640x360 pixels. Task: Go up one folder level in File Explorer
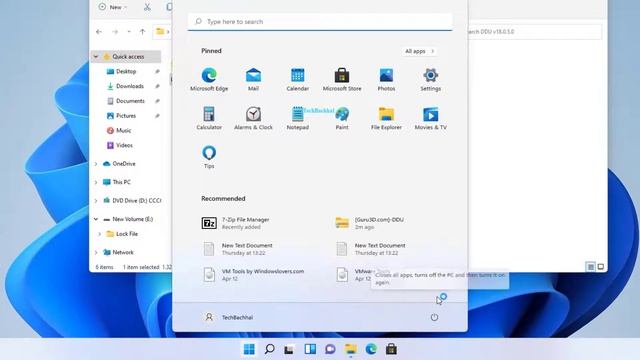tap(142, 31)
